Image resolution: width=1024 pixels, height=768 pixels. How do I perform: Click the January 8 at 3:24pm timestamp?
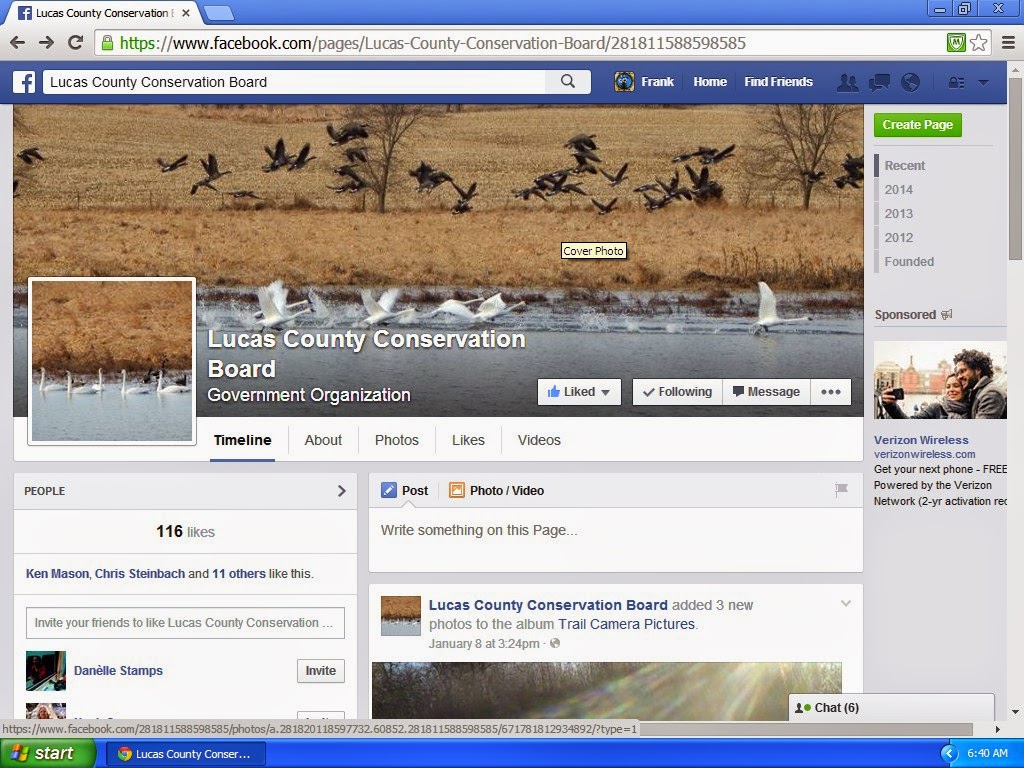[484, 644]
